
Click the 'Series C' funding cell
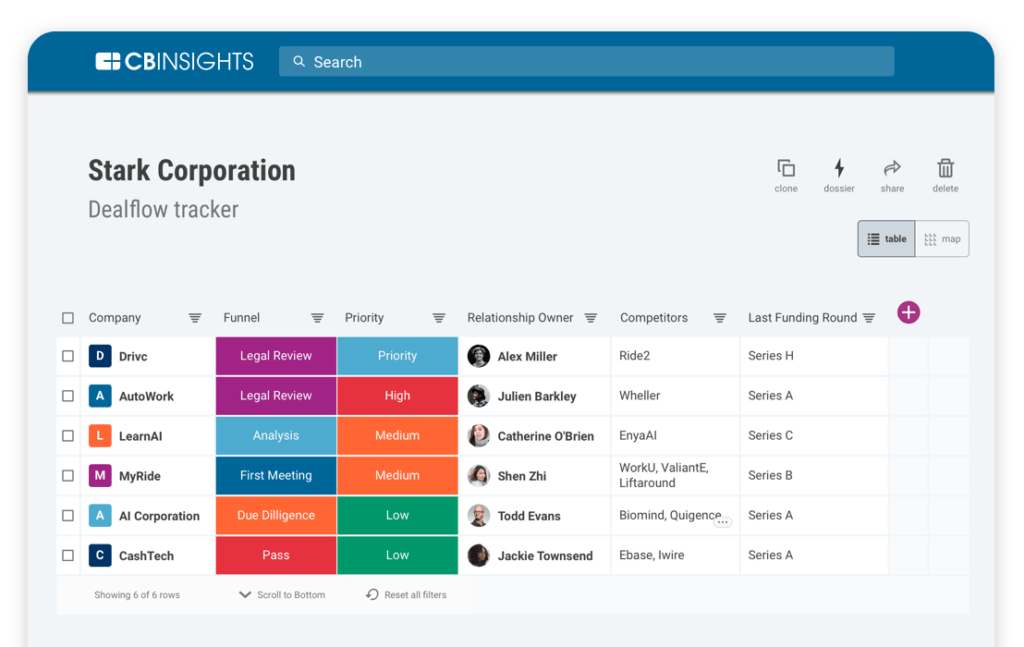pyautogui.click(x=814, y=435)
